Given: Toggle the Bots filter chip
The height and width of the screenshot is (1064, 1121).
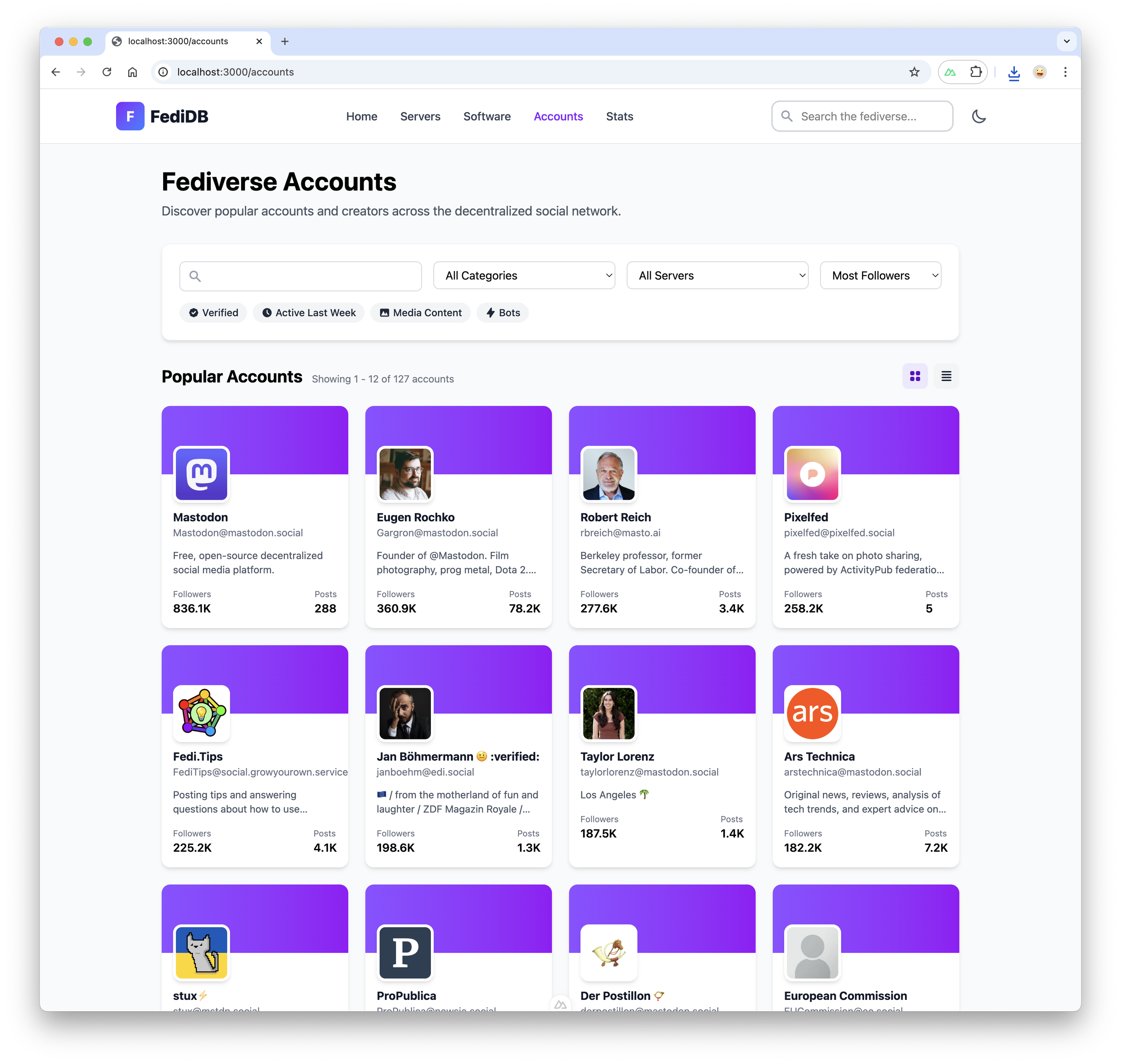Looking at the screenshot, I should click(502, 312).
